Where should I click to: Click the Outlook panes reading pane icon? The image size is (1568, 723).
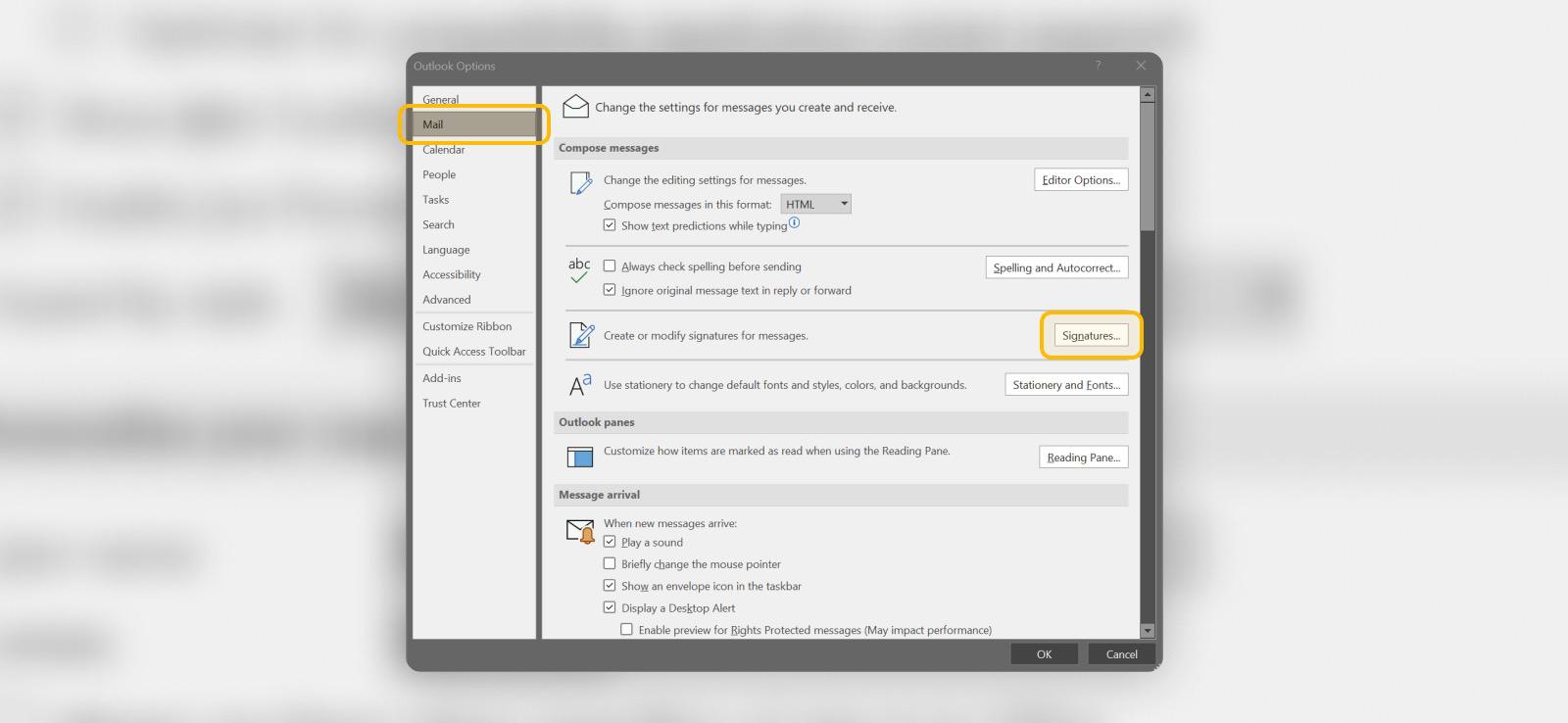(580, 457)
